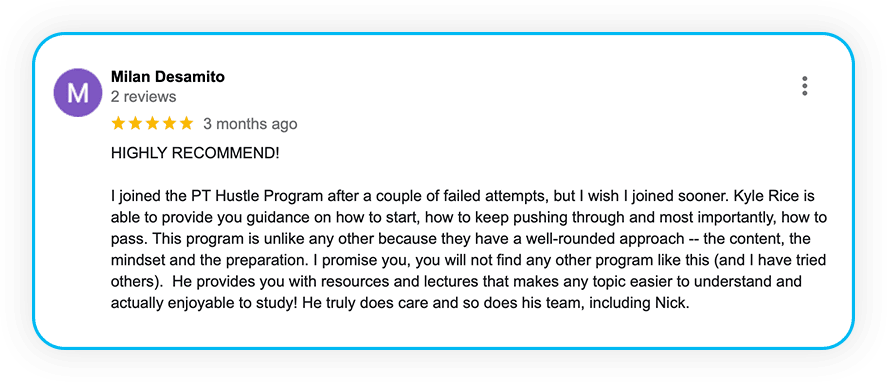This screenshot has height=382, width=887.
Task: Click the purple M profile avatar
Action: pos(77,93)
